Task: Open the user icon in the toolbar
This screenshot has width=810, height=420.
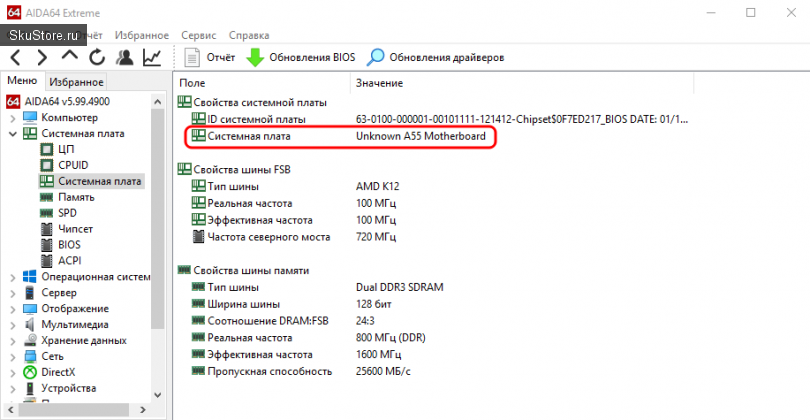Action: pos(124,57)
